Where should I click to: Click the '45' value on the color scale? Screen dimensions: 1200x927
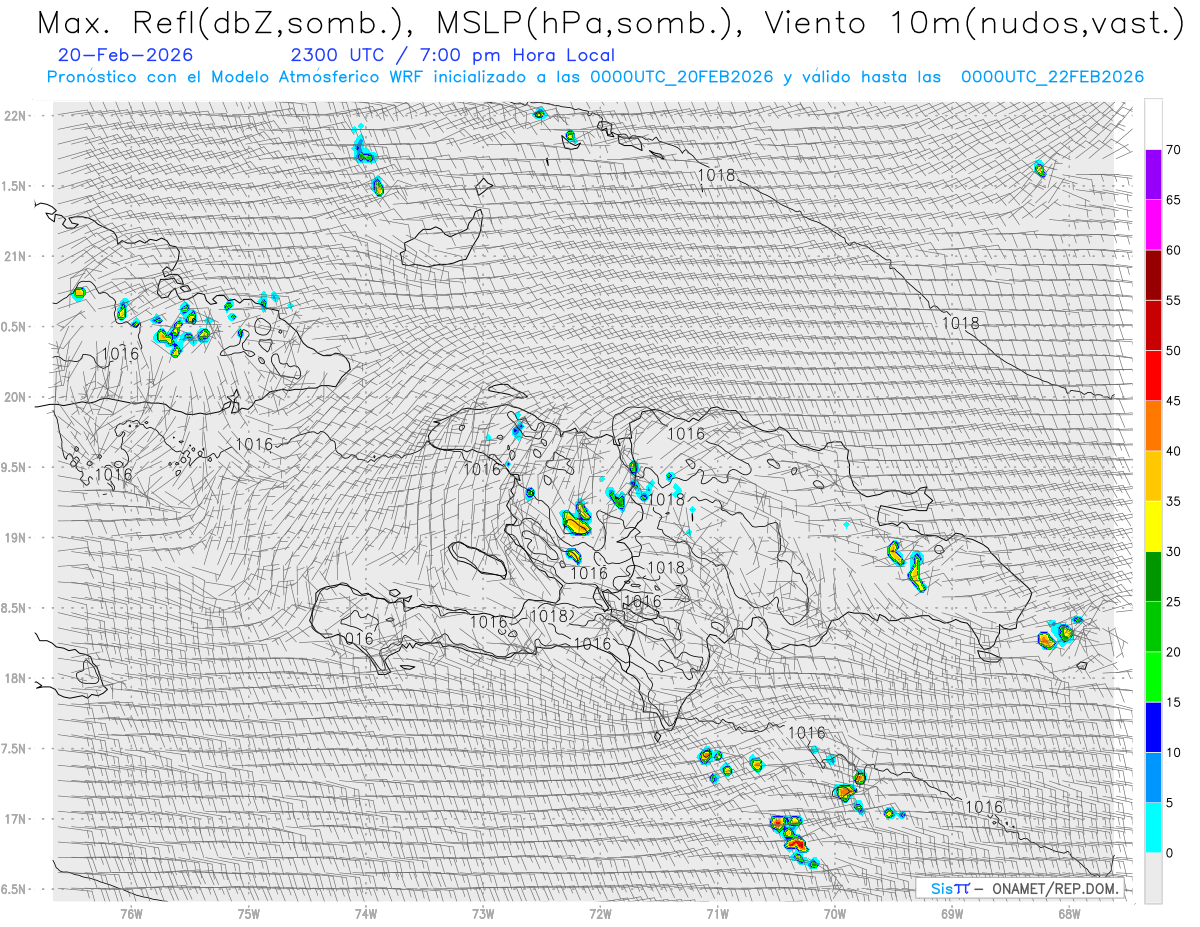click(1173, 401)
